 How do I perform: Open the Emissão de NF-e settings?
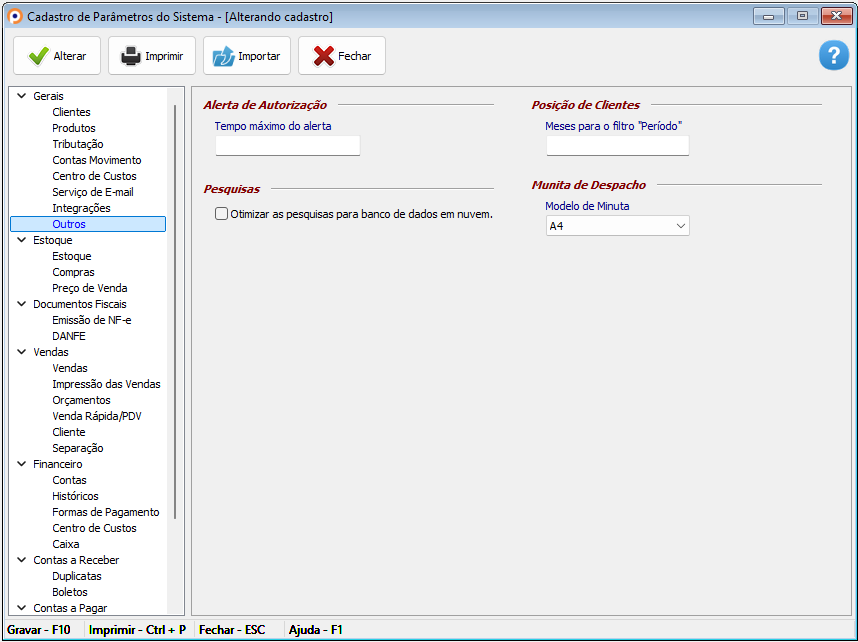pyautogui.click(x=91, y=320)
